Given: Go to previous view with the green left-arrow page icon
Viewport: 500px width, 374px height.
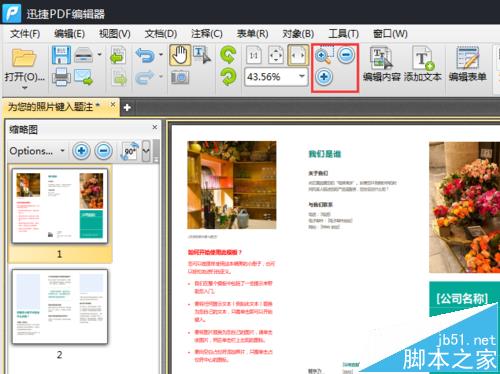Looking at the screenshot, I should coord(118,55).
